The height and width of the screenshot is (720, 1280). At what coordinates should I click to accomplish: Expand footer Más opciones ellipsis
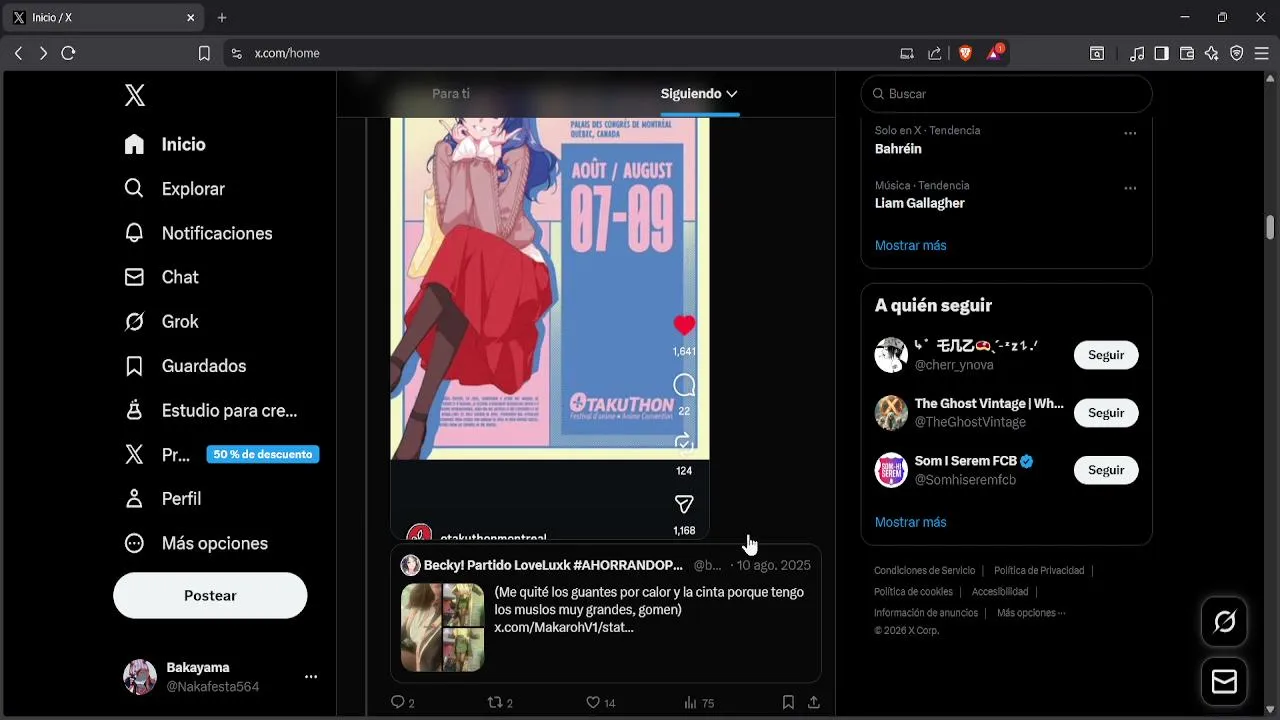tap(1031, 613)
